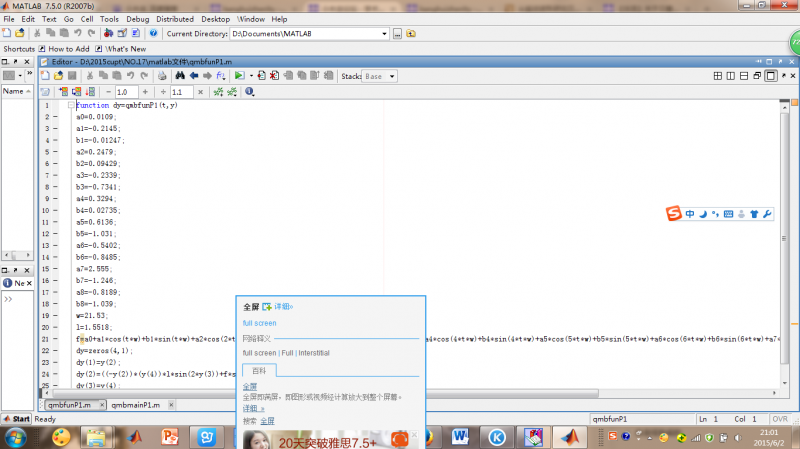Click the blue Help question mark icon
This screenshot has width=800, height=449.
[153, 33]
